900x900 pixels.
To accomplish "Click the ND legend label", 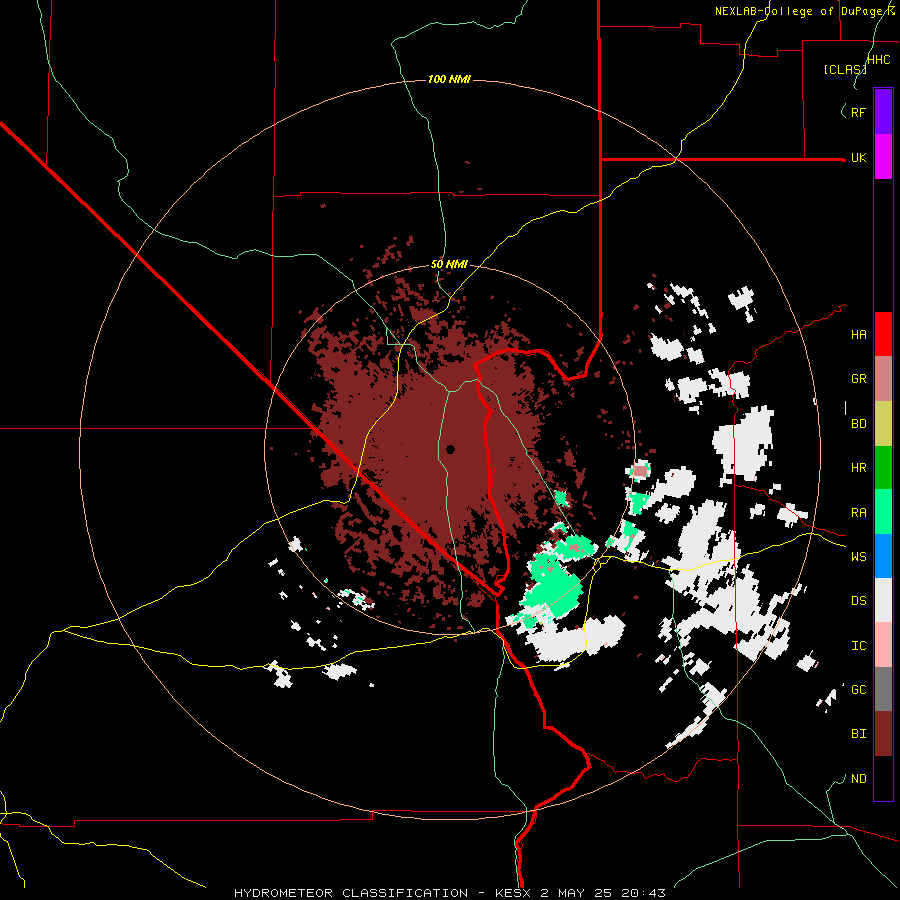I will [858, 779].
